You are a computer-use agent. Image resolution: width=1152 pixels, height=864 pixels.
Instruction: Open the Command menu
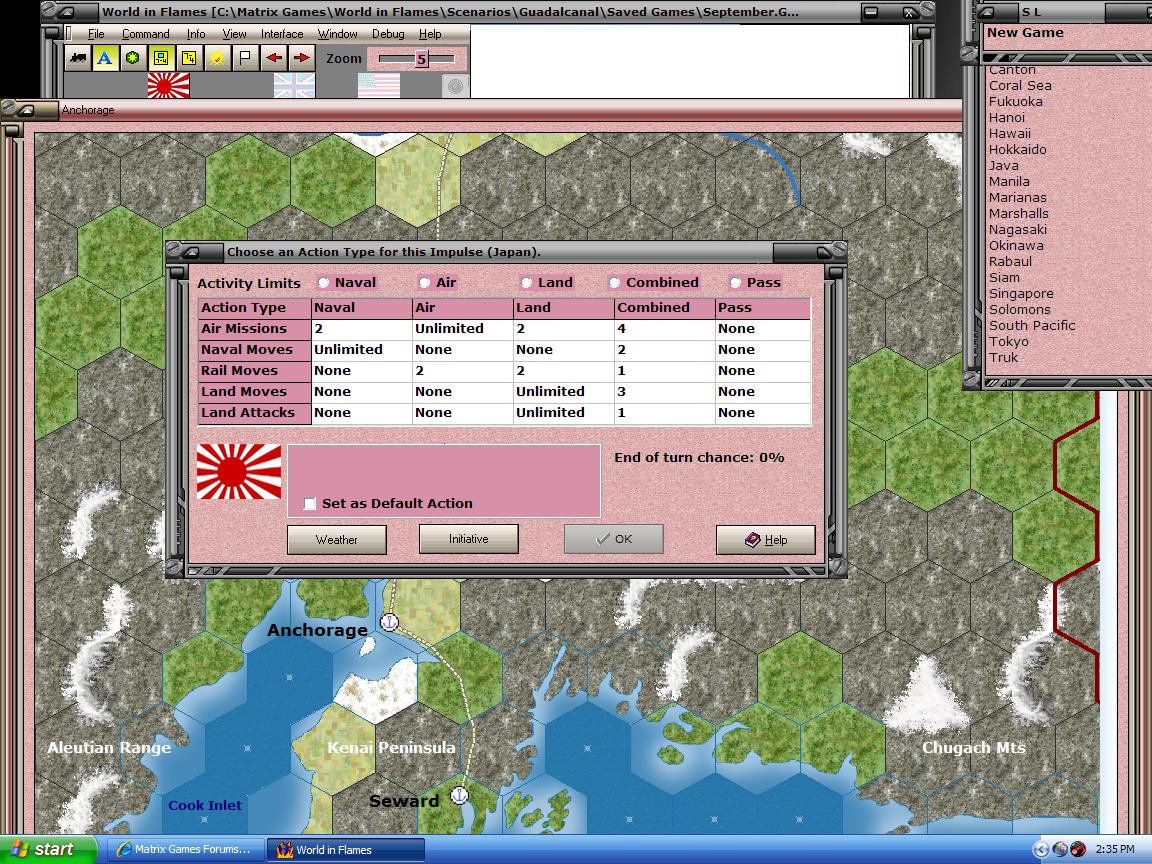click(145, 34)
